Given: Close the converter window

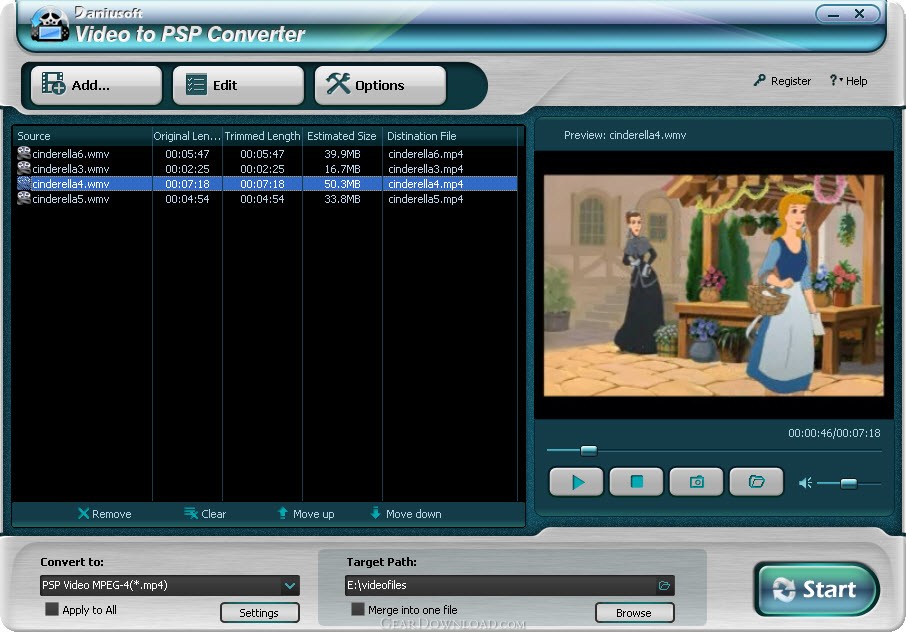Looking at the screenshot, I should coord(859,13).
